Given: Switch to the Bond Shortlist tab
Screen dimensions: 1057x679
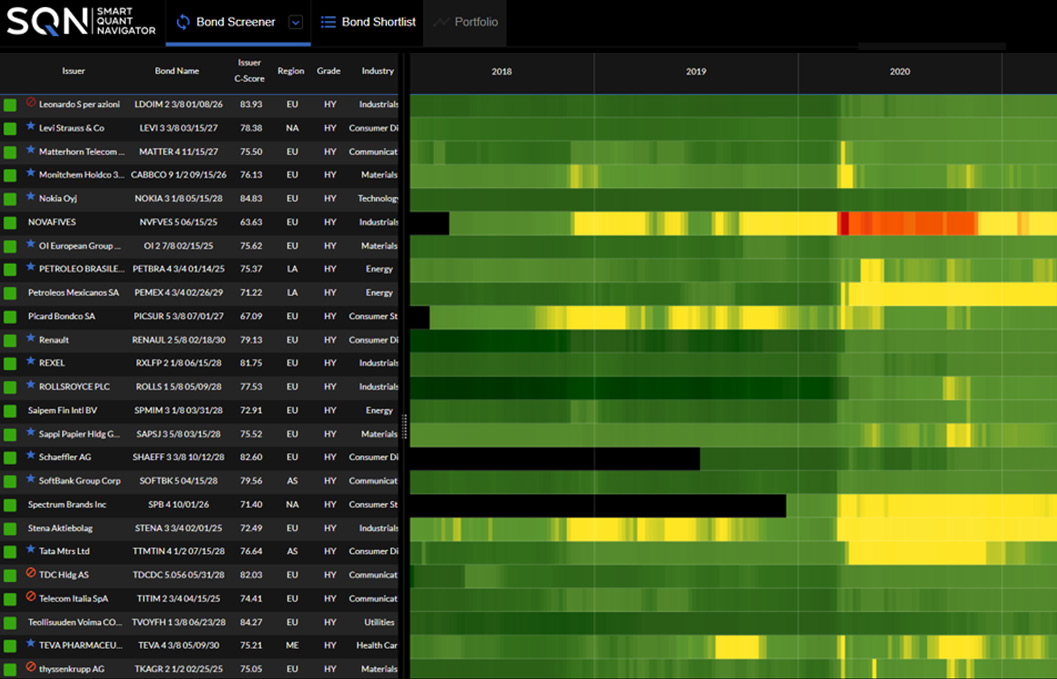Looking at the screenshot, I should [367, 22].
